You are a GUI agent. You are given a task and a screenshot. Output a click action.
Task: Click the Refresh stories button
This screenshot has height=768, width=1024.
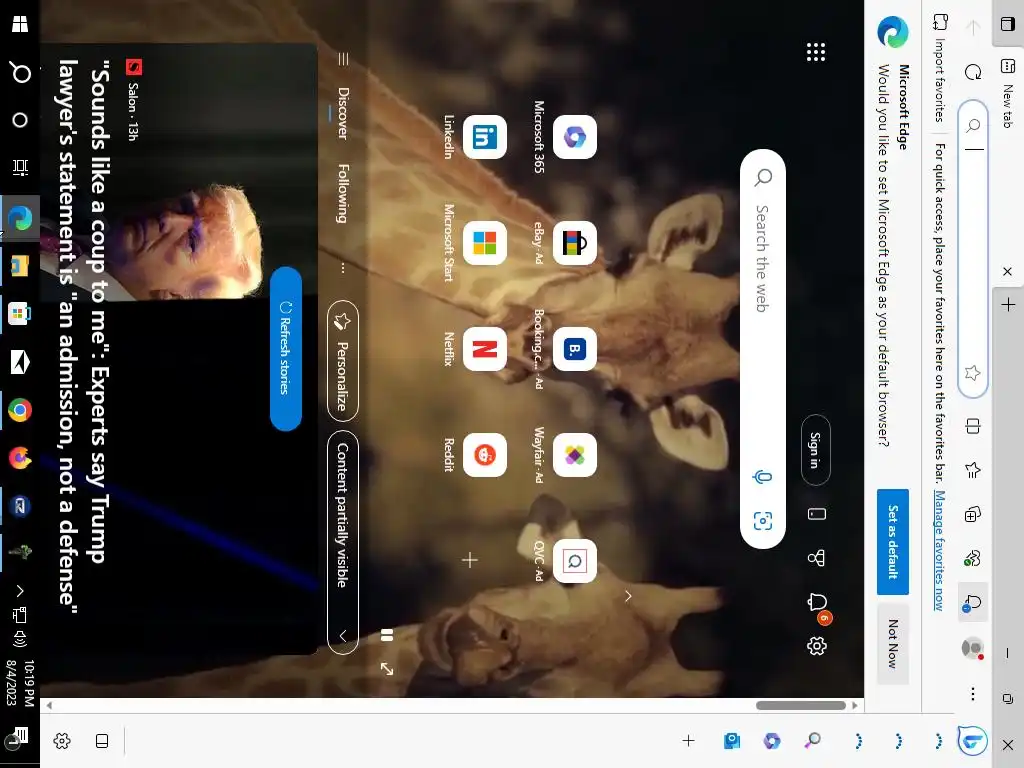(285, 348)
